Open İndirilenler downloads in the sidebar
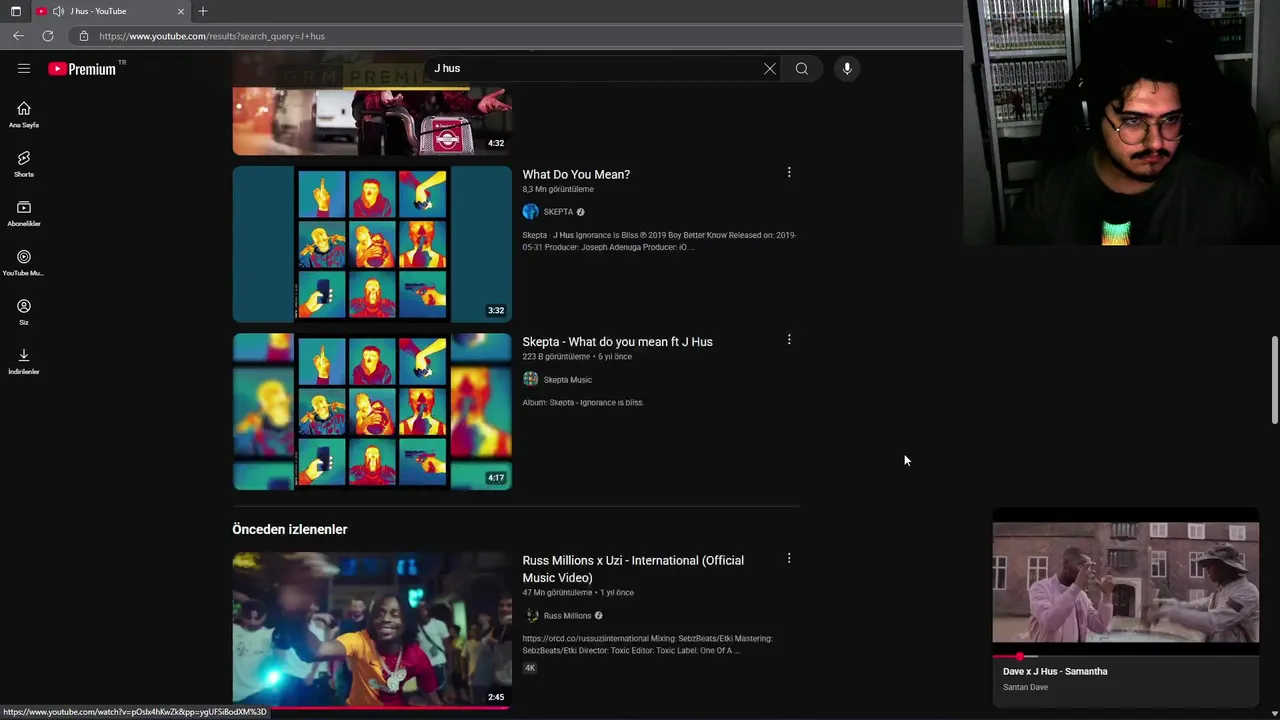The image size is (1280, 720). point(24,361)
